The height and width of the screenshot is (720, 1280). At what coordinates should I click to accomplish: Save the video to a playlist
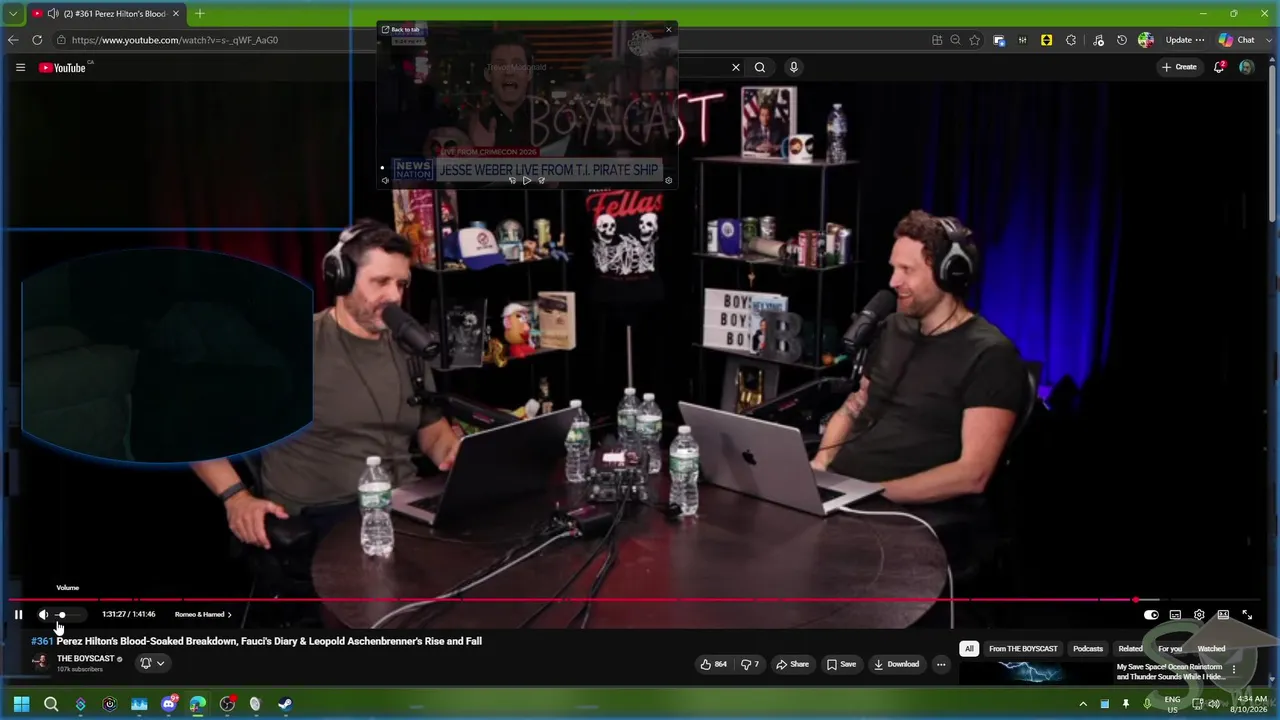[x=841, y=664]
